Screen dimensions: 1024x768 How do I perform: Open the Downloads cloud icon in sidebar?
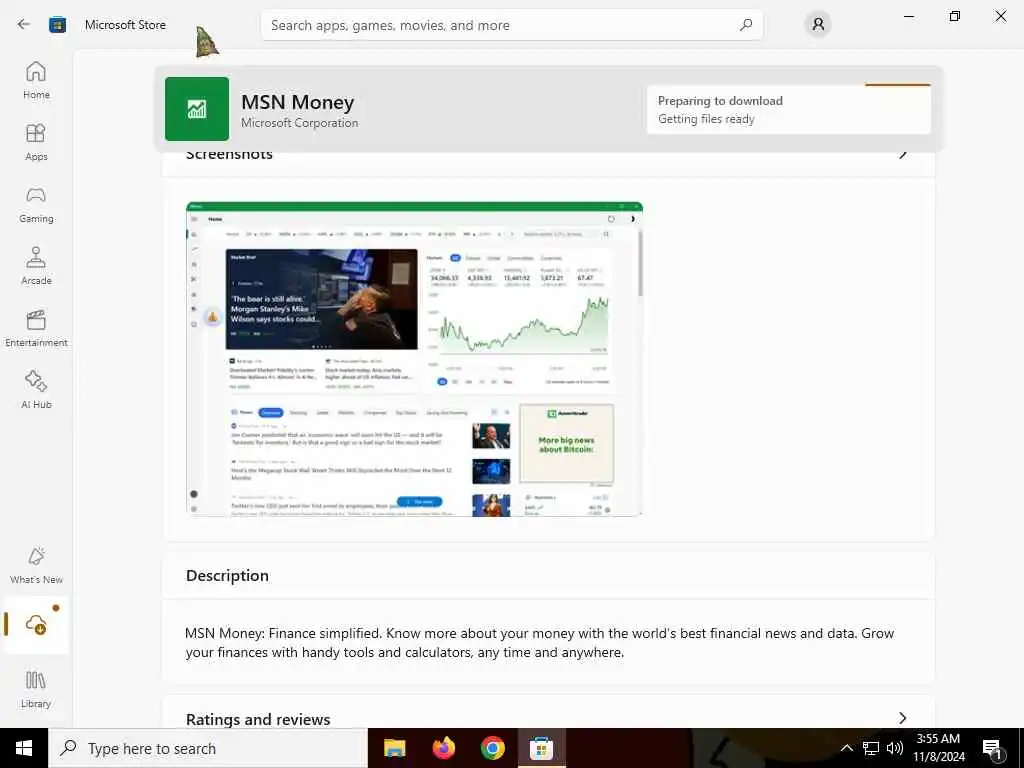click(x=36, y=625)
